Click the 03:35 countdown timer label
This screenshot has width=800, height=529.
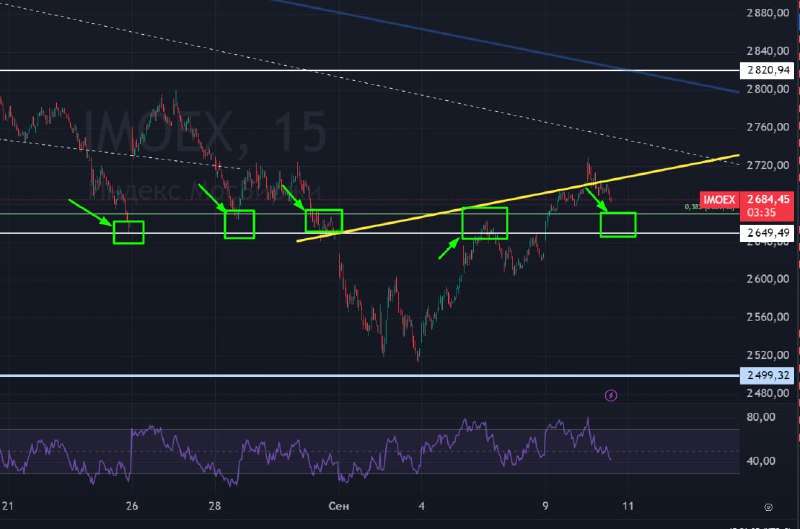tap(761, 213)
